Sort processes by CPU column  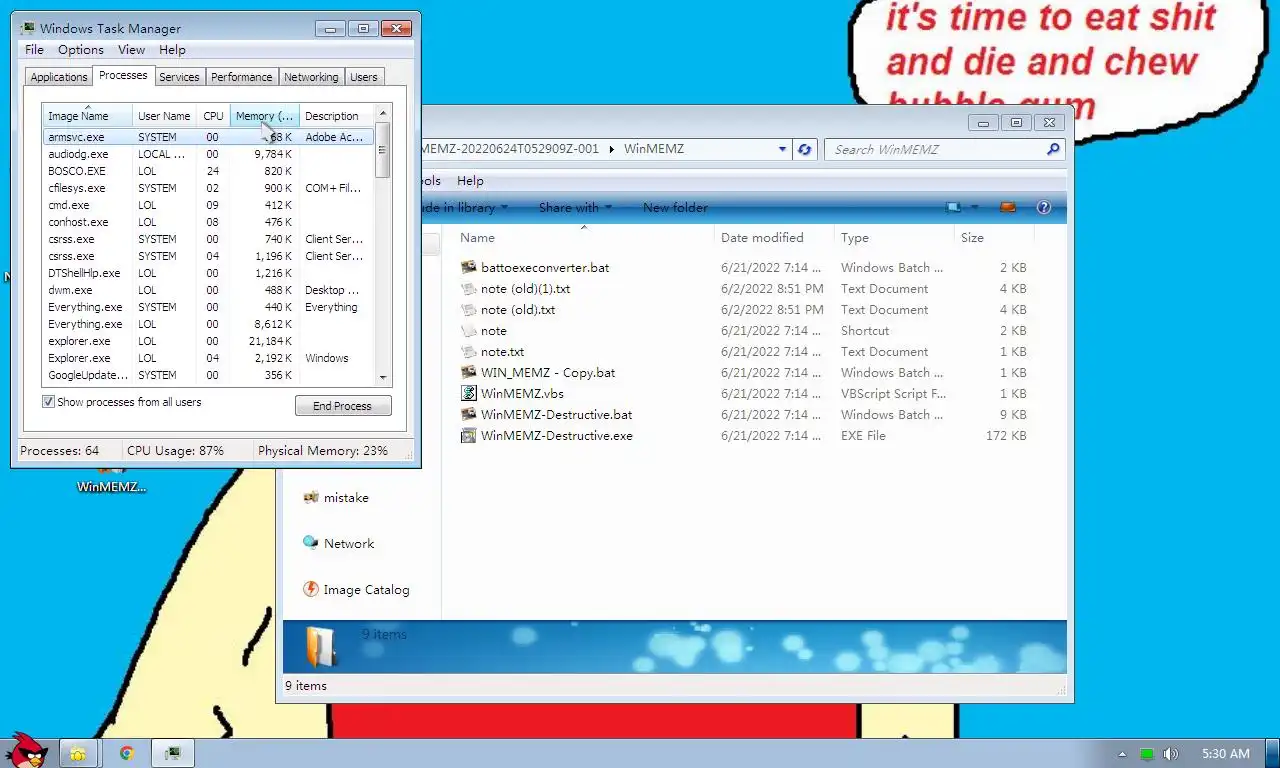point(213,116)
